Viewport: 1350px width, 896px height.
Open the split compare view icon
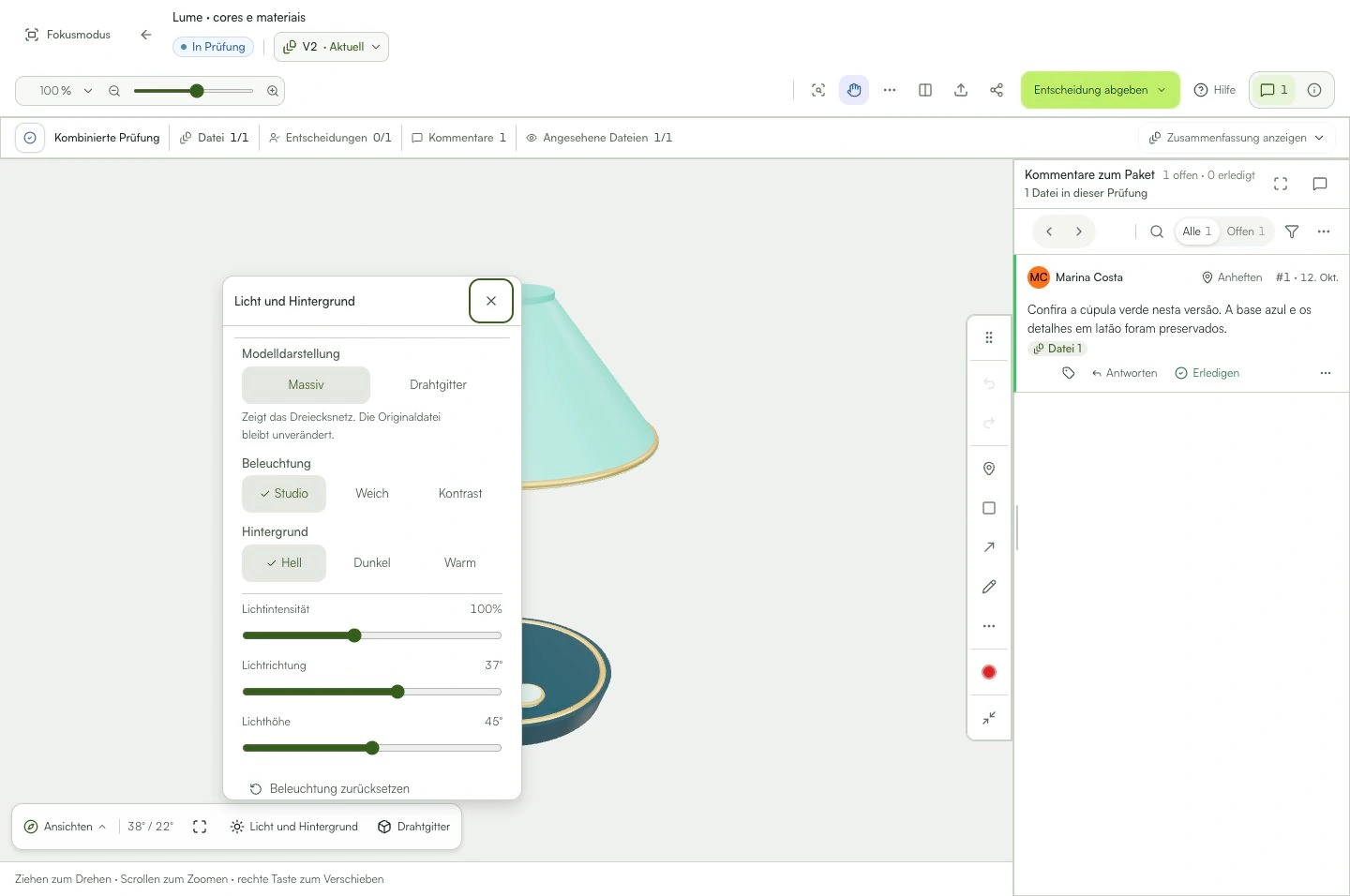tap(925, 90)
